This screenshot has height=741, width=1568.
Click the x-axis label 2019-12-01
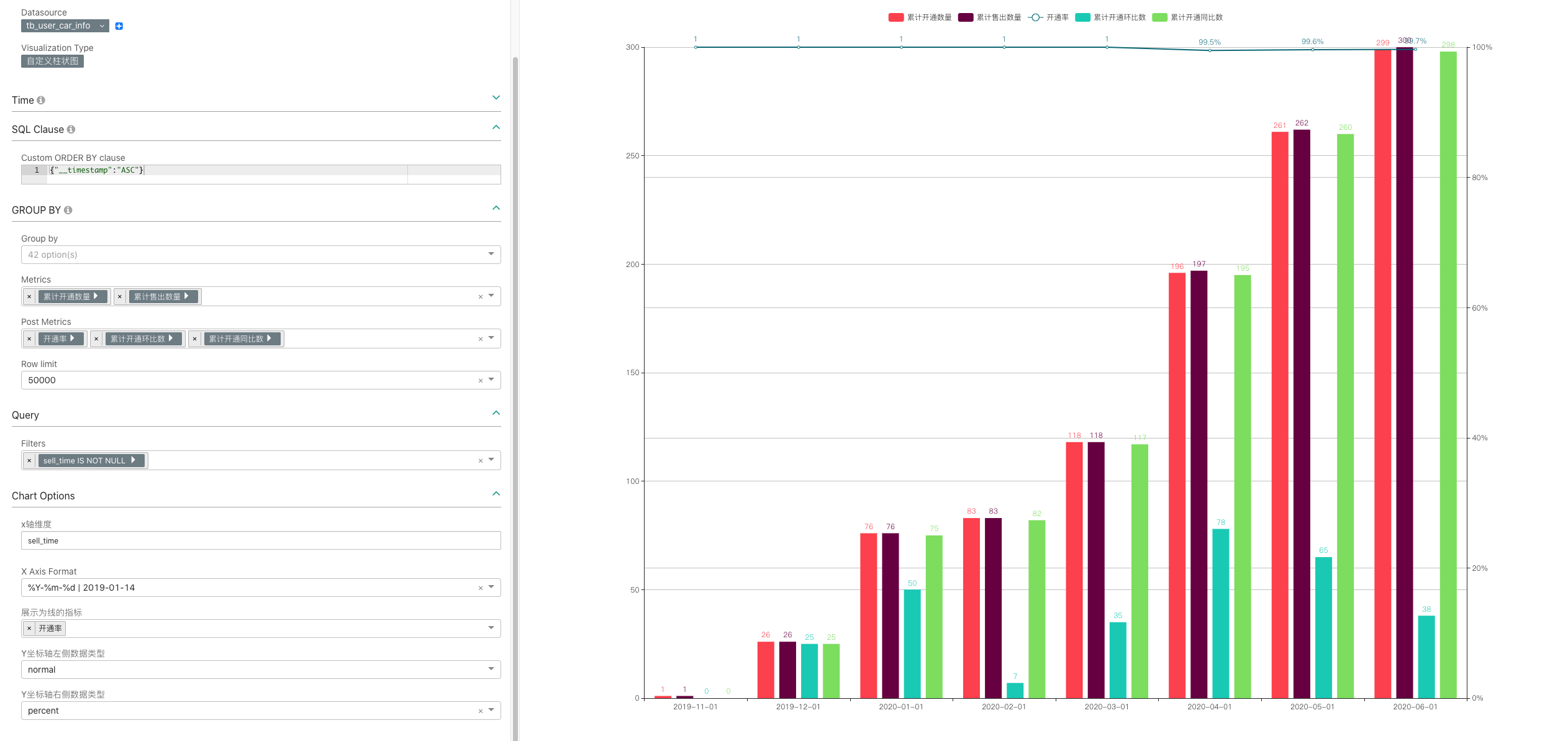pyautogui.click(x=798, y=707)
